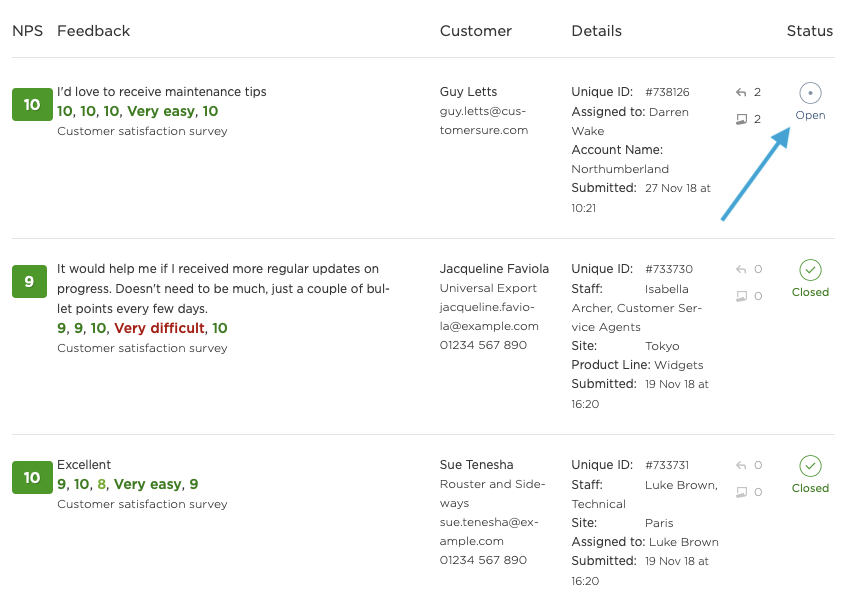Click the Unique ID #738126
Screen dimensions: 848x608
(x=667, y=92)
